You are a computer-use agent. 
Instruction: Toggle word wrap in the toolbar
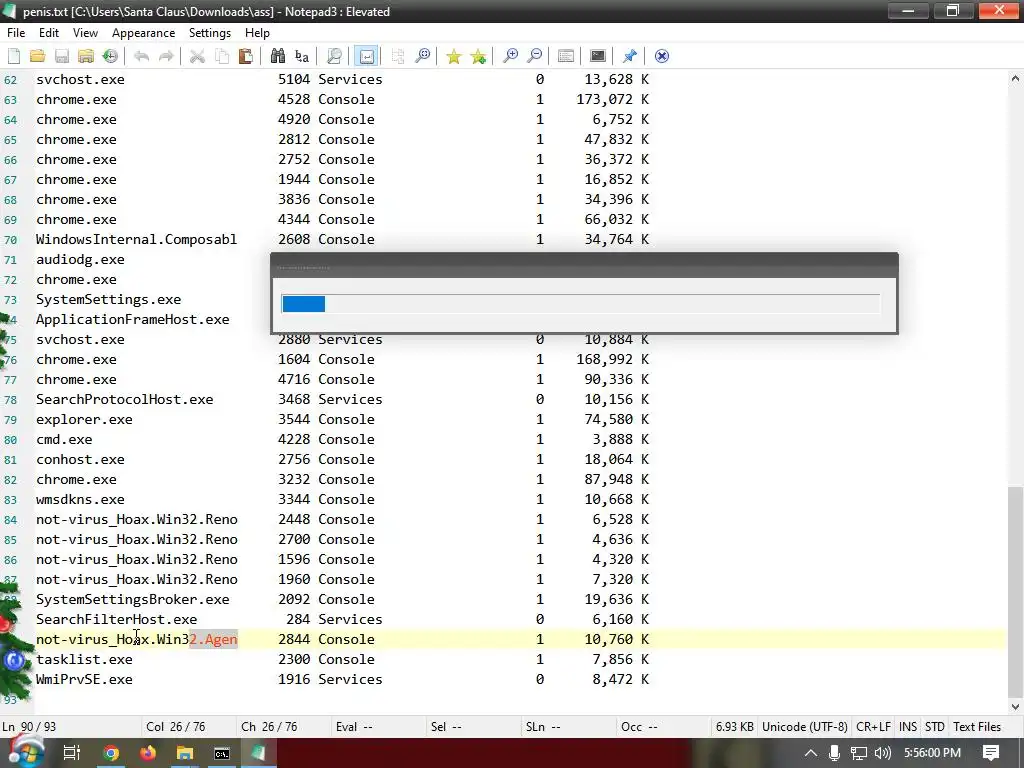coord(366,56)
